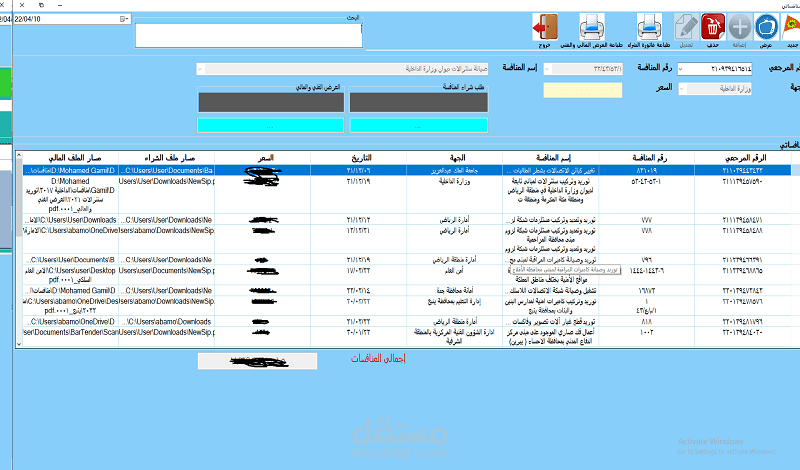Click the حذف (delete) trash icon
800x470 pixels.
point(713,27)
